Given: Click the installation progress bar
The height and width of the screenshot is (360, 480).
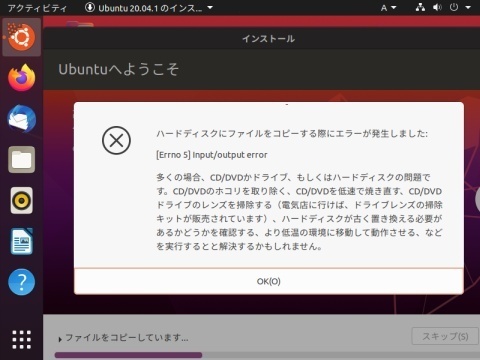Looking at the screenshot, I should [x=267, y=355].
